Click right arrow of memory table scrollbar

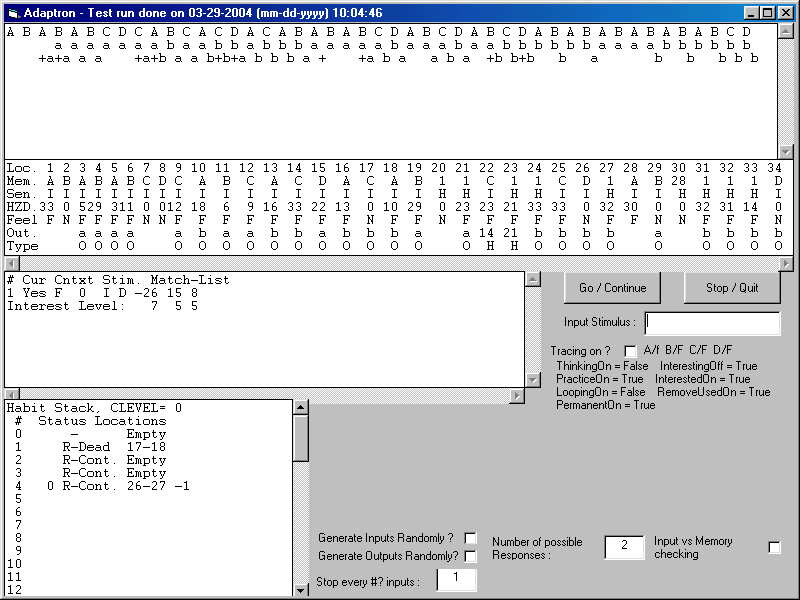786,264
